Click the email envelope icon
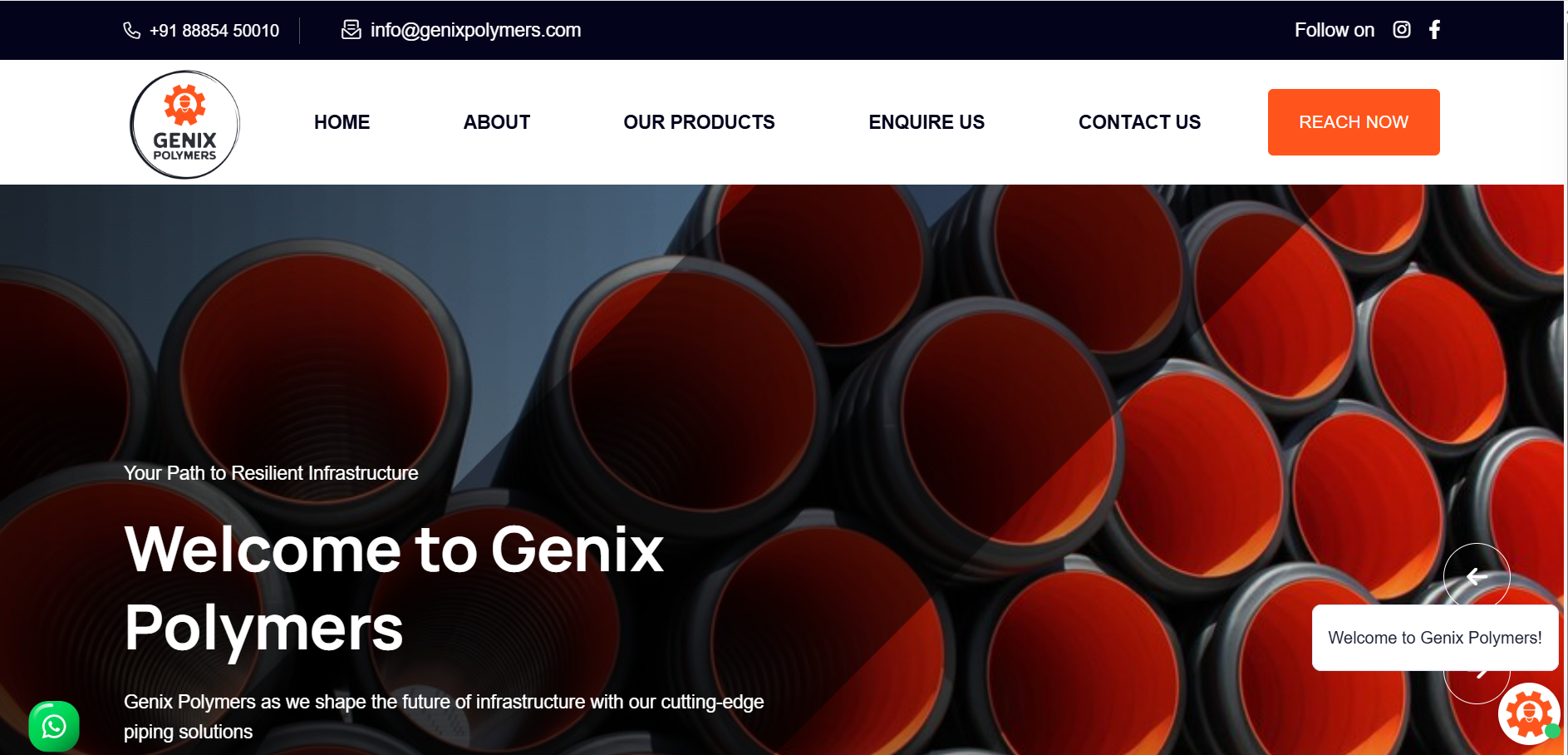The height and width of the screenshot is (755, 1568). (351, 30)
